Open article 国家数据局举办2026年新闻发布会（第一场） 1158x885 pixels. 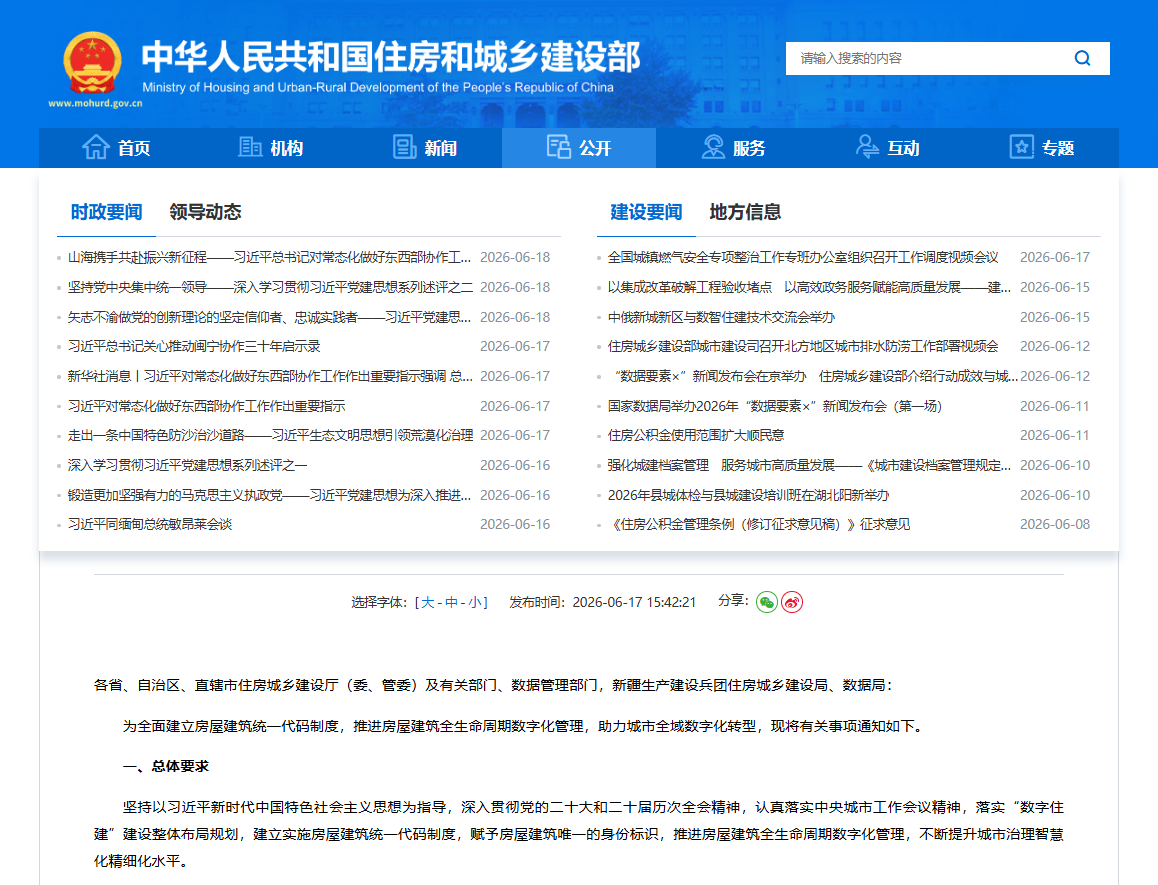(x=775, y=406)
